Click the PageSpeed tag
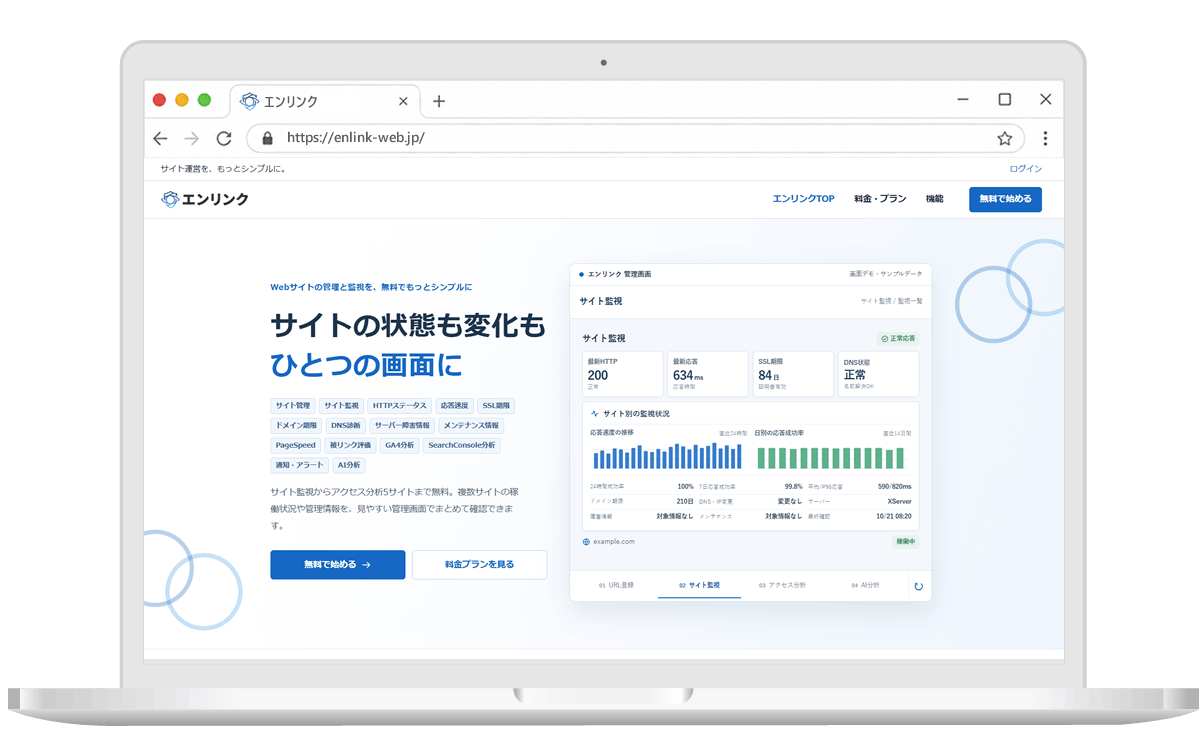The height and width of the screenshot is (750, 1200). point(295,445)
